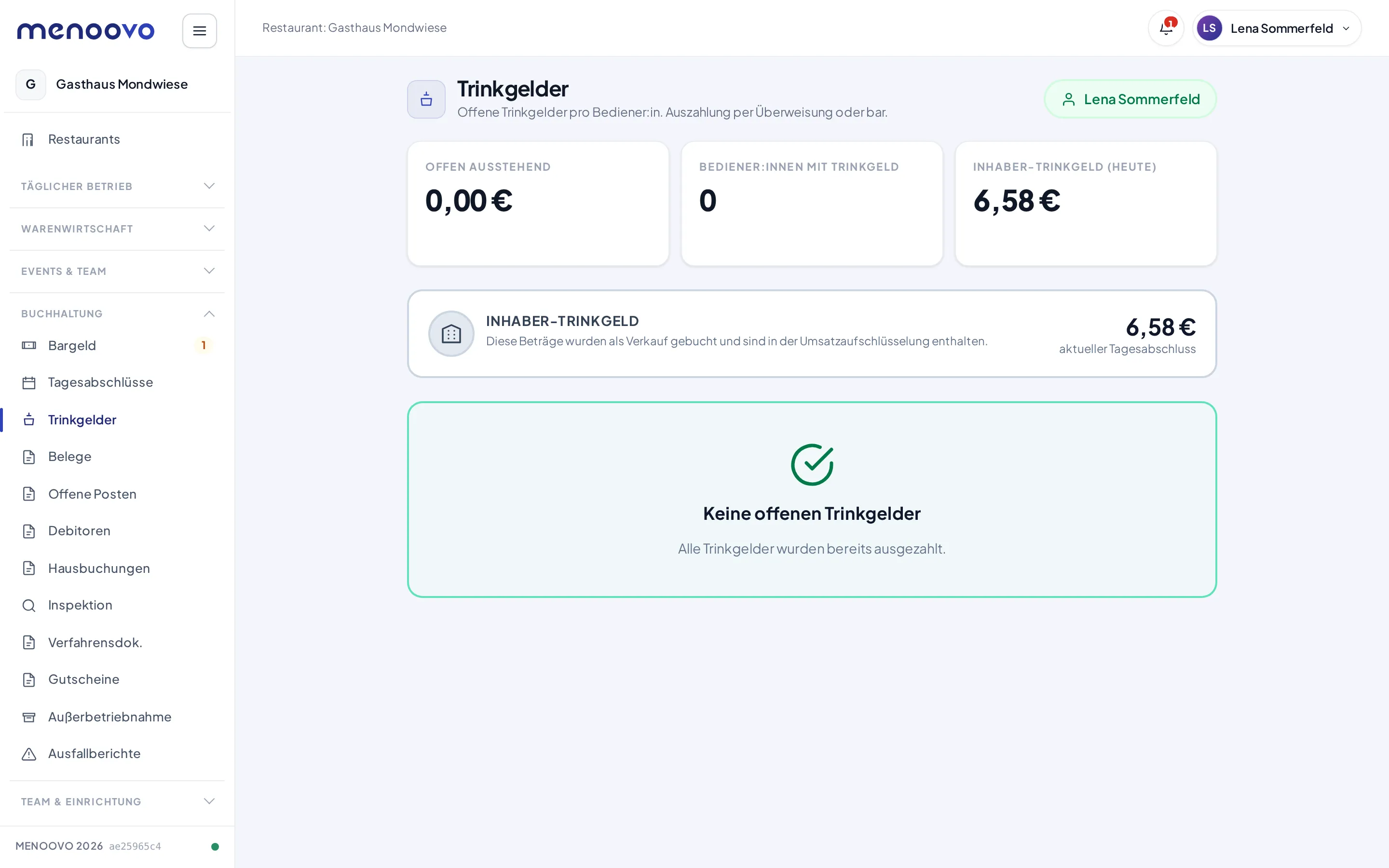Click the menoovo logo
1389x868 pixels.
coord(86,30)
